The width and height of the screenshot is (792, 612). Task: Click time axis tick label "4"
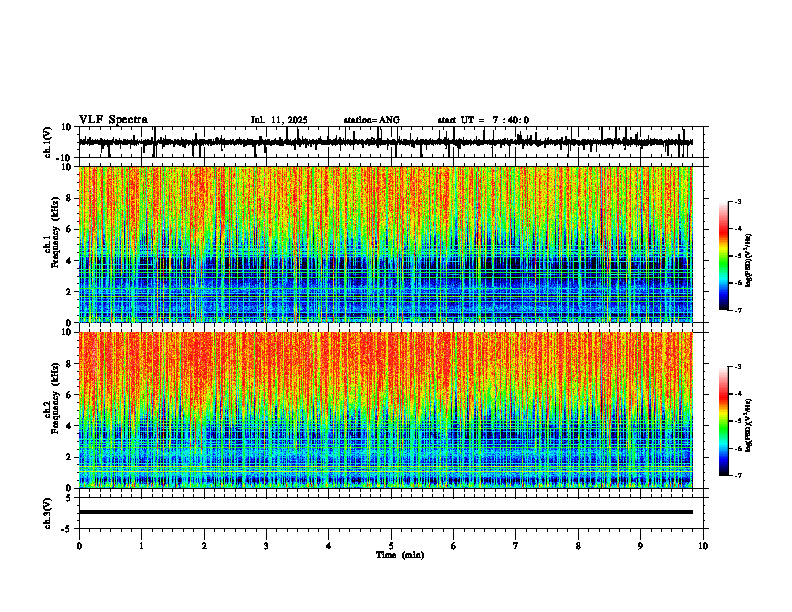coord(329,546)
